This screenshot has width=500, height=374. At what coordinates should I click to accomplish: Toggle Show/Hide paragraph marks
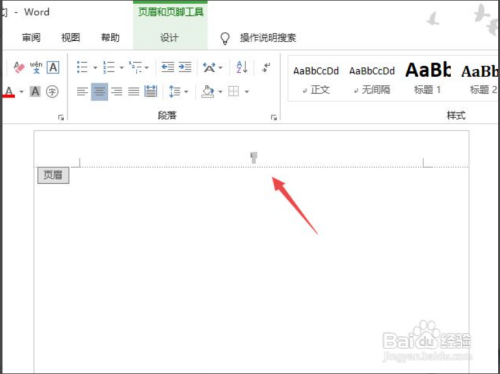pyautogui.click(x=266, y=67)
